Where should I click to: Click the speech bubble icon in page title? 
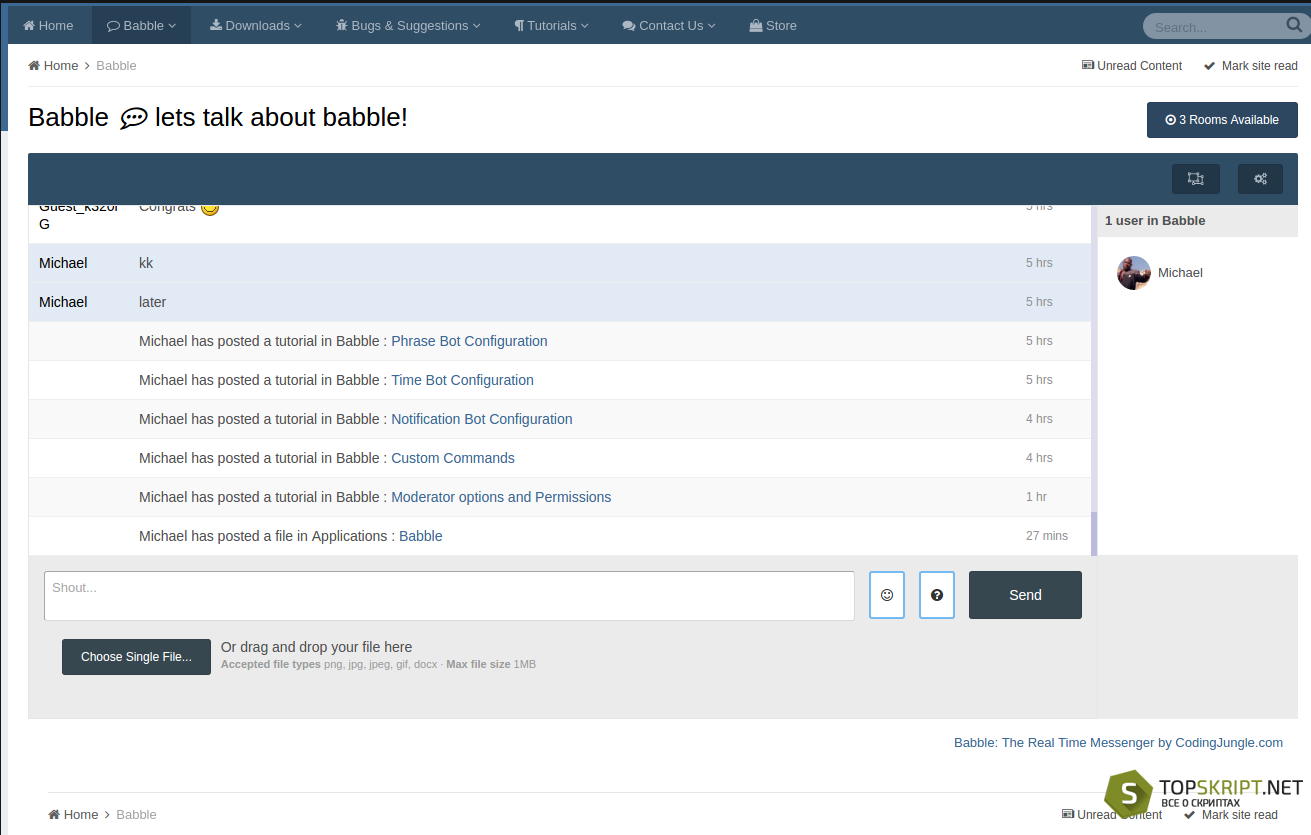133,119
